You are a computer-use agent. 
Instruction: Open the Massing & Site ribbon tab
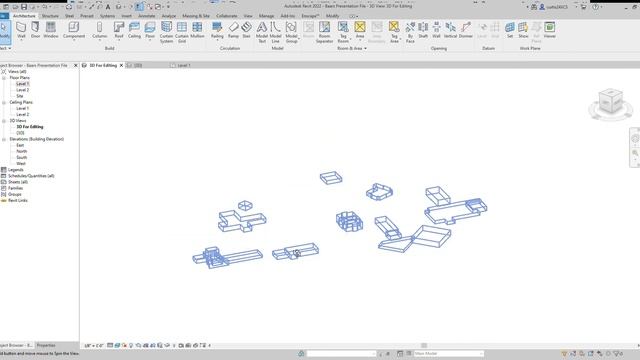point(196,16)
